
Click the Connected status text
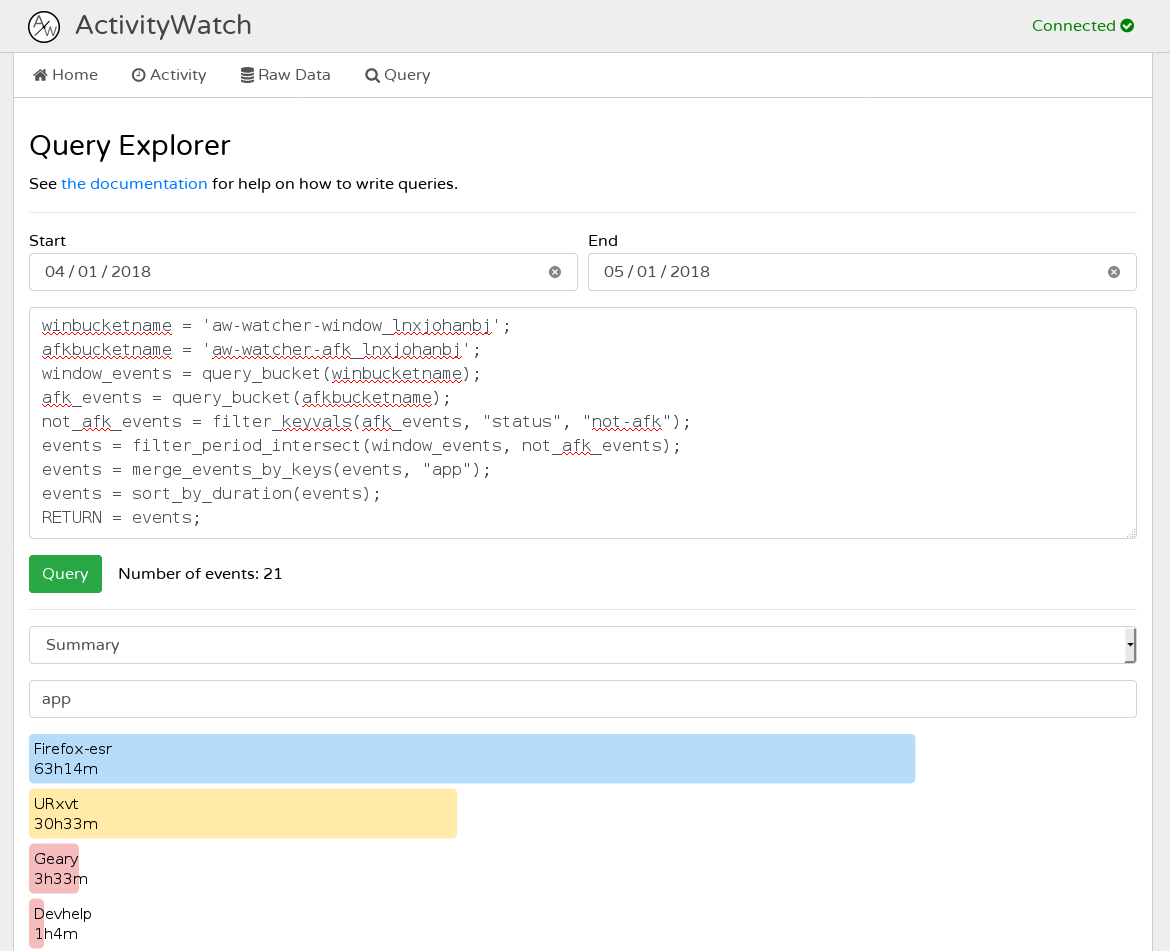click(x=1073, y=25)
